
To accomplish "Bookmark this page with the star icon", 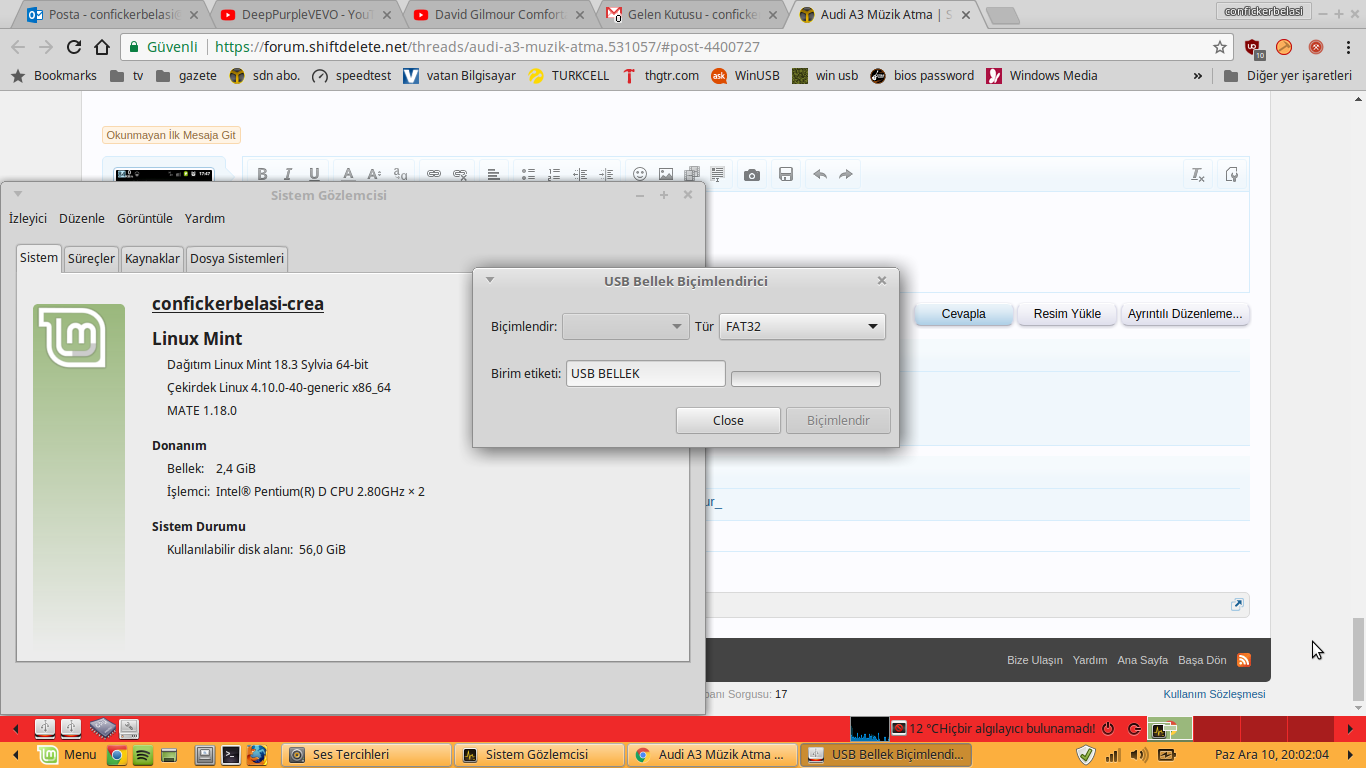I will click(1220, 47).
